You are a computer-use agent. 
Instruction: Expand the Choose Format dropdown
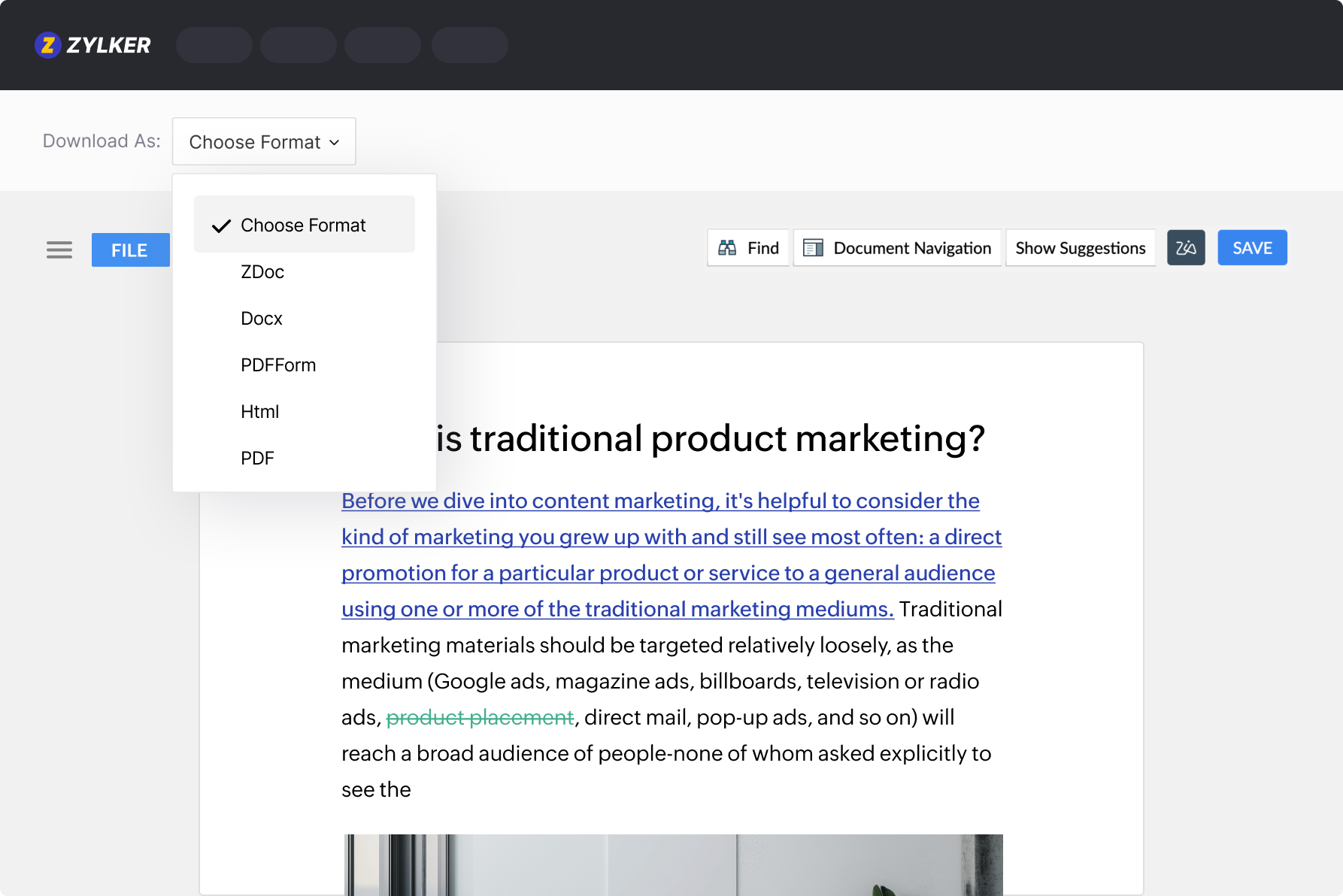coord(263,142)
